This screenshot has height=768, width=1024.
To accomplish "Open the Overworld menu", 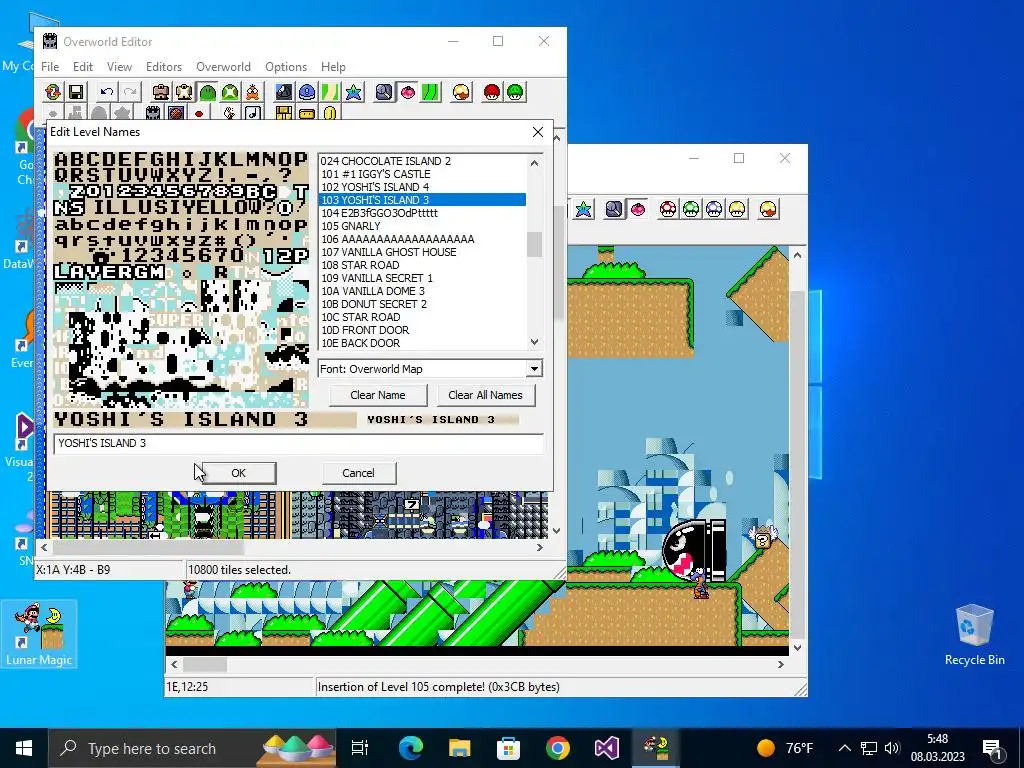I will pyautogui.click(x=223, y=67).
